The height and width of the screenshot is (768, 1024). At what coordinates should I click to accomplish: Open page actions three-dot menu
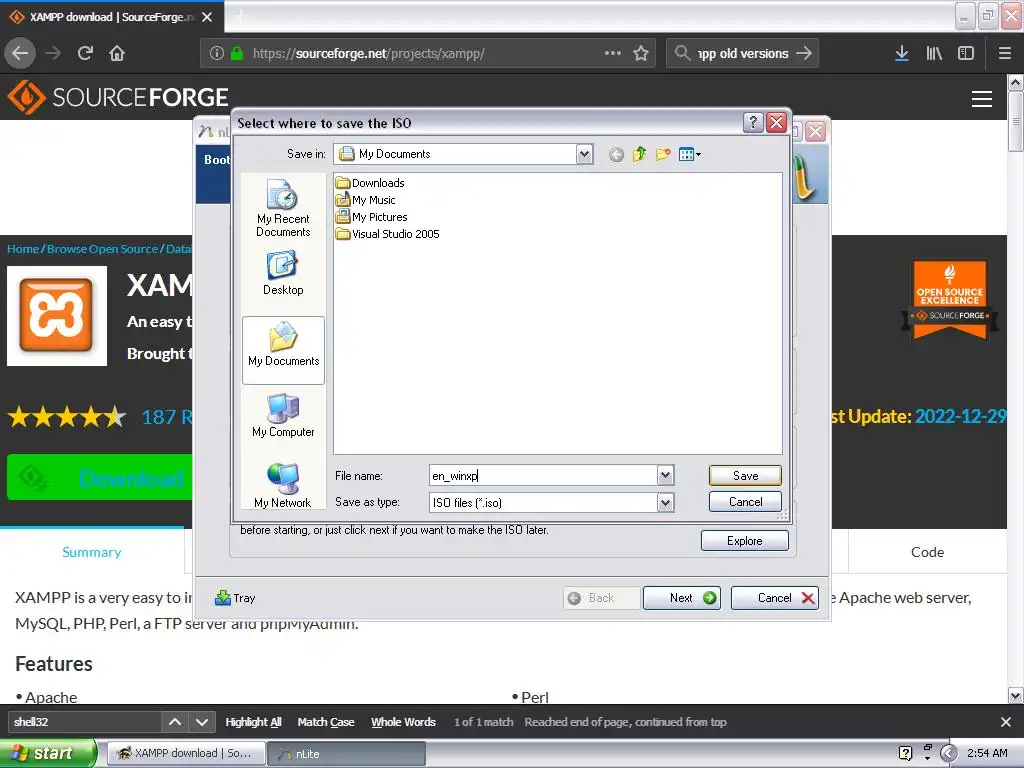(613, 53)
